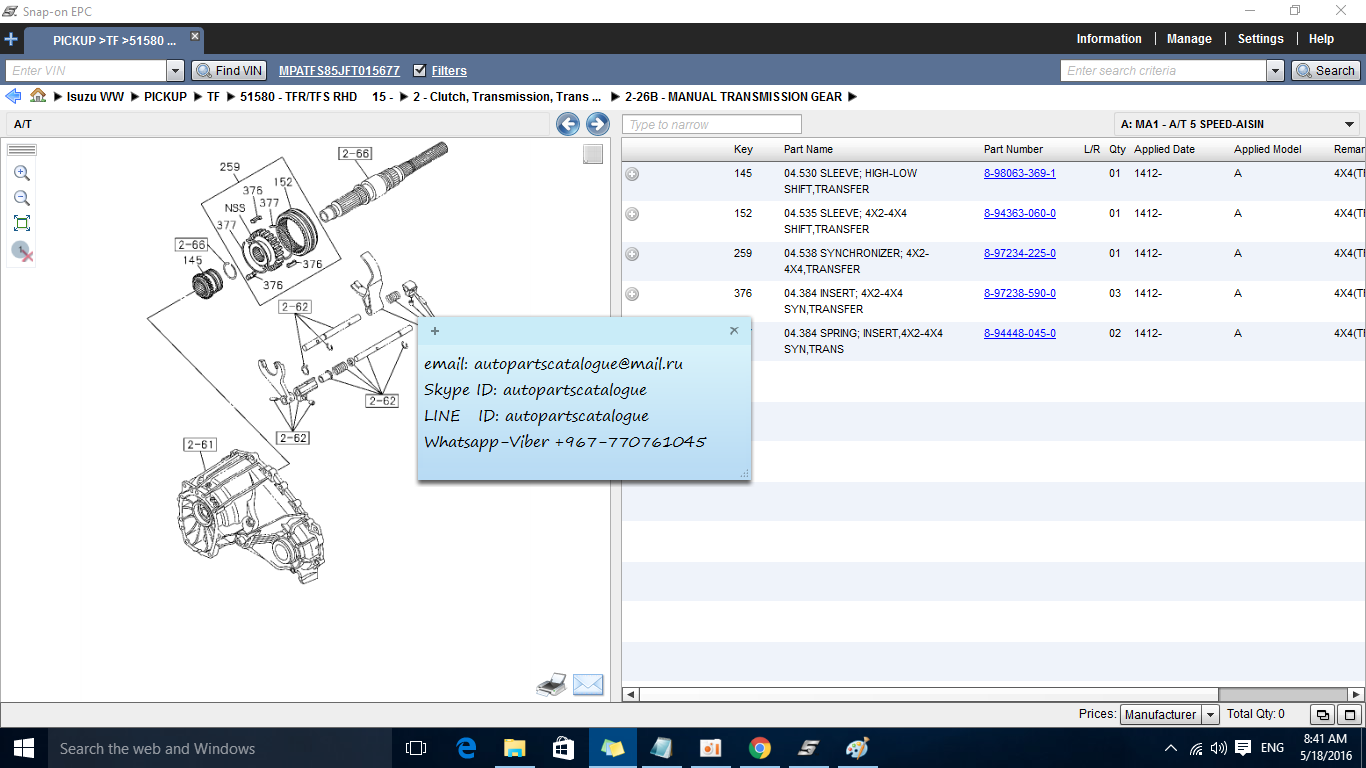The image size is (1366, 768).
Task: Open the Help menu
Action: pyautogui.click(x=1321, y=39)
